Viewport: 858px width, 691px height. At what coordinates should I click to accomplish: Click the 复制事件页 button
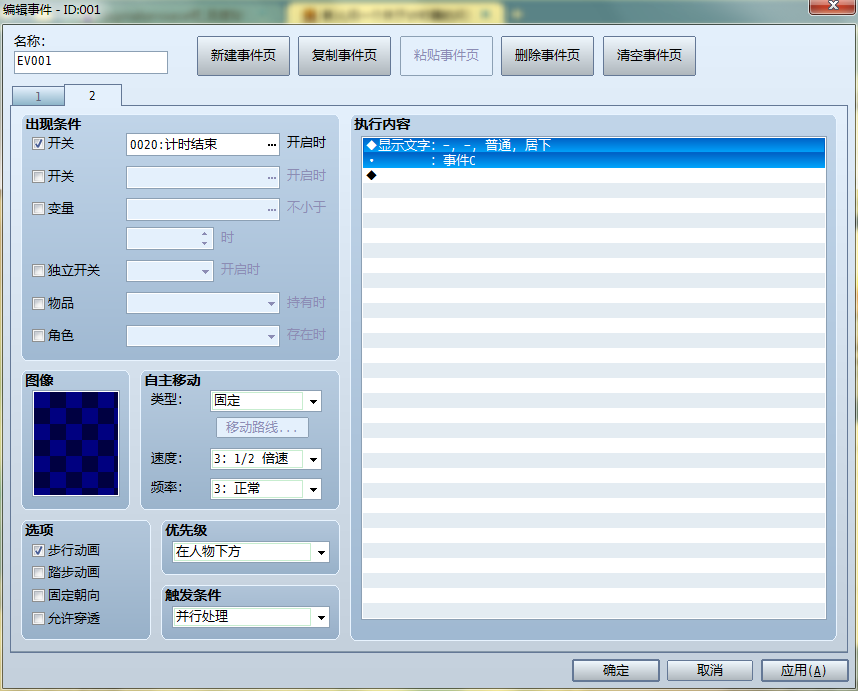(x=344, y=56)
